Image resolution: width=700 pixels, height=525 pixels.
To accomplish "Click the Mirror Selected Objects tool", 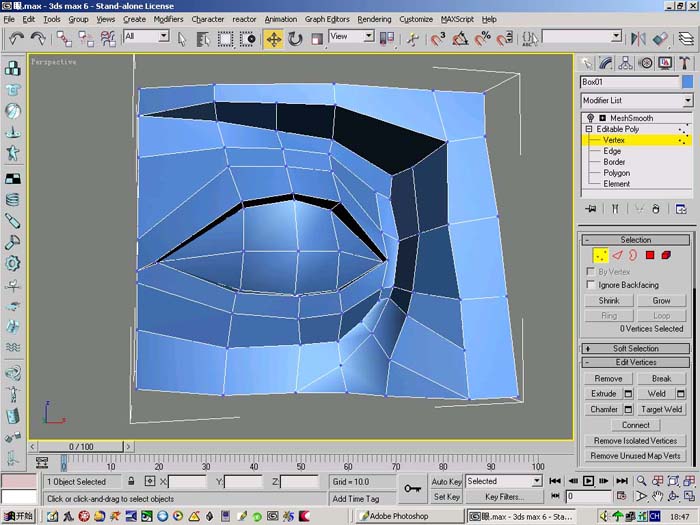I will [x=638, y=39].
